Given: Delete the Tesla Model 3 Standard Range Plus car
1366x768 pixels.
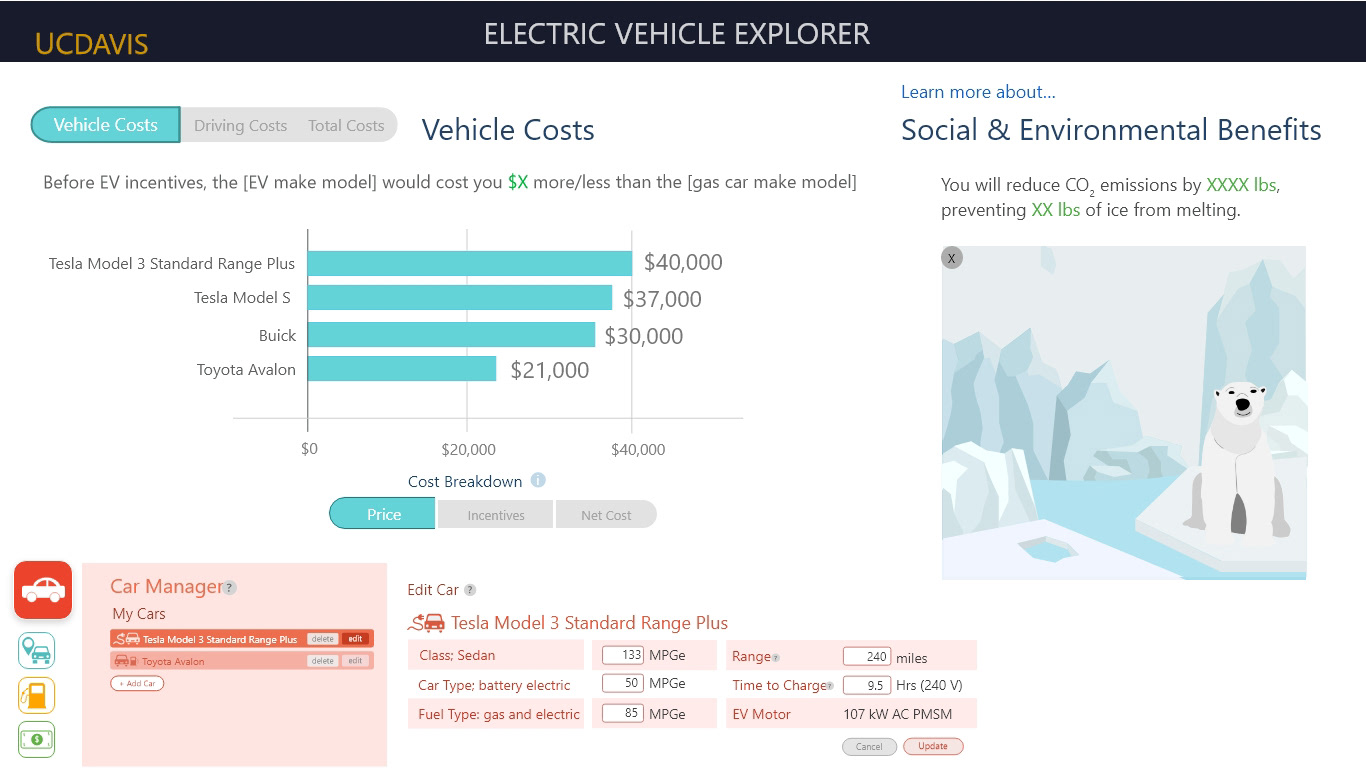Looking at the screenshot, I should (x=322, y=639).
